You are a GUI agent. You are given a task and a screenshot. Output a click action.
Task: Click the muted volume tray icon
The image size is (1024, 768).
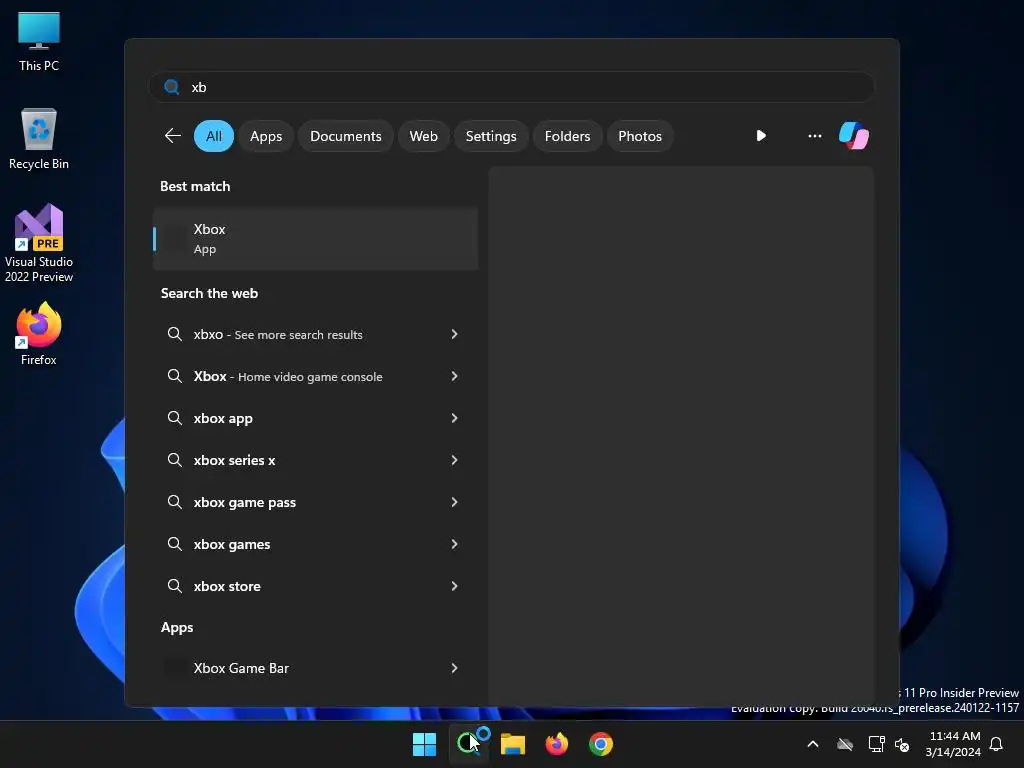[902, 744]
